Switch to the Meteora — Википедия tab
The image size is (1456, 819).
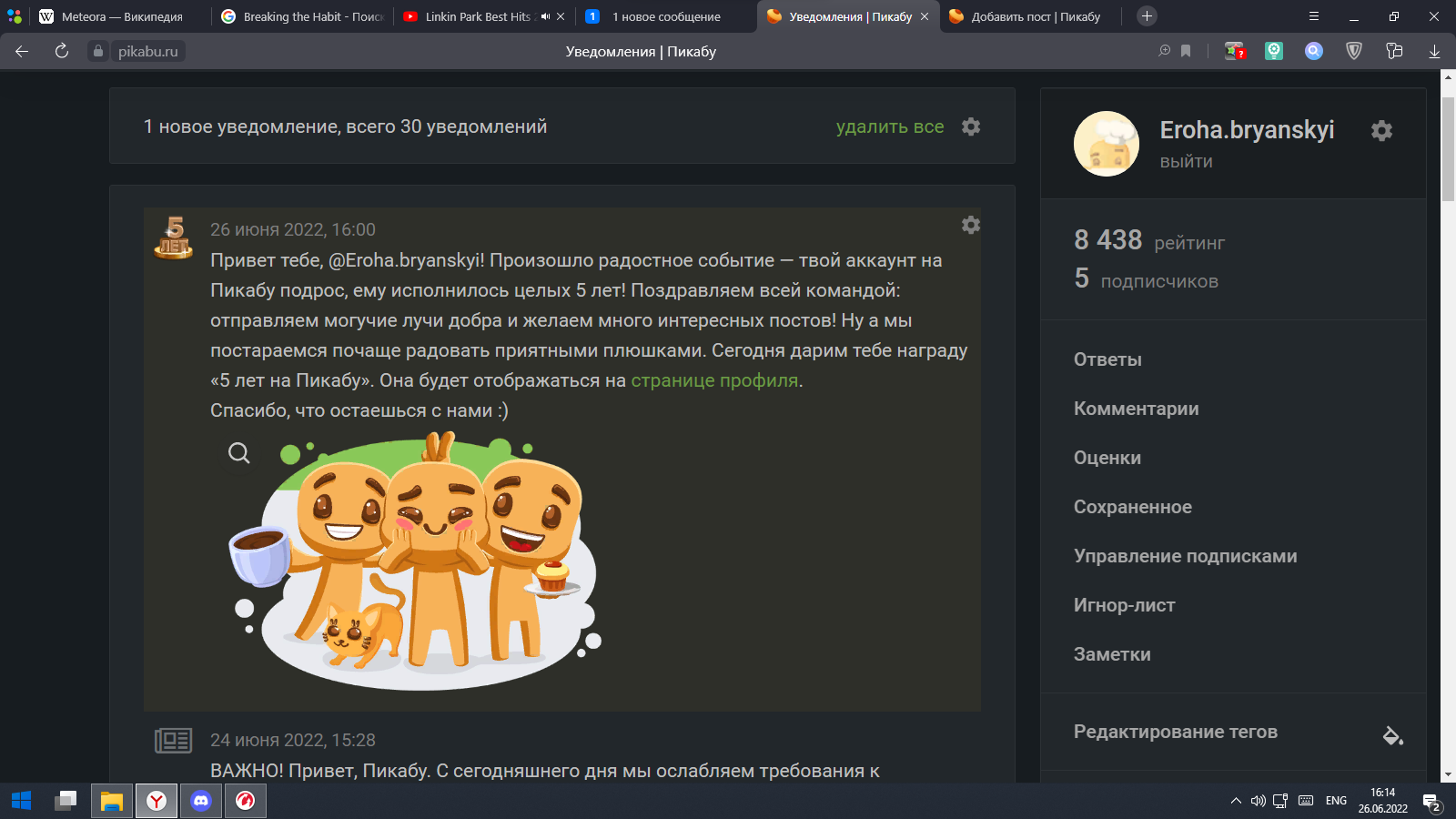[120, 16]
